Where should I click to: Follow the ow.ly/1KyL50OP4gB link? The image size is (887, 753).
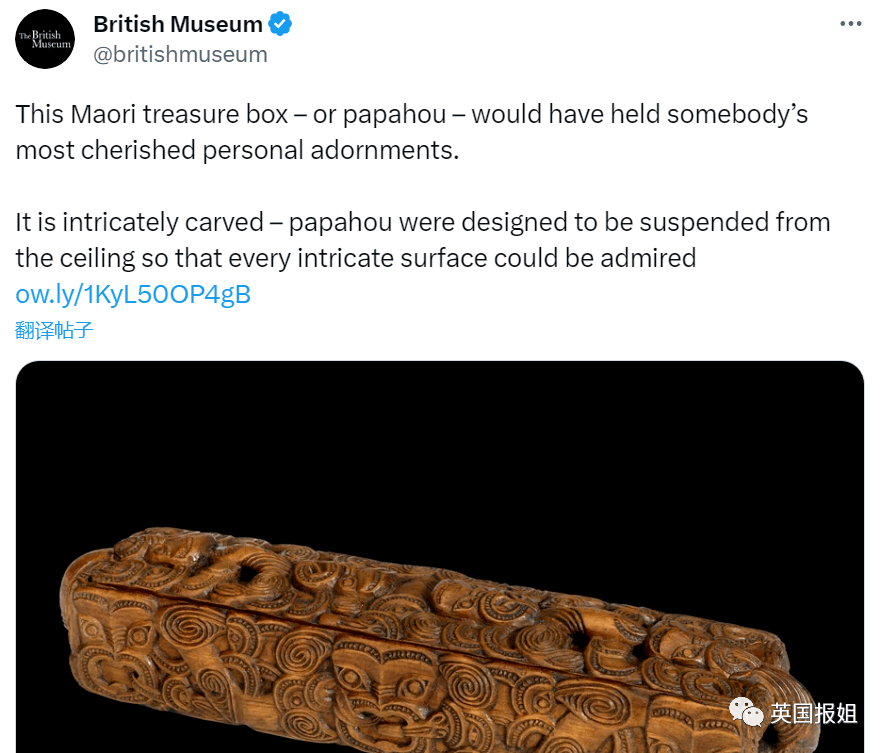coord(133,294)
